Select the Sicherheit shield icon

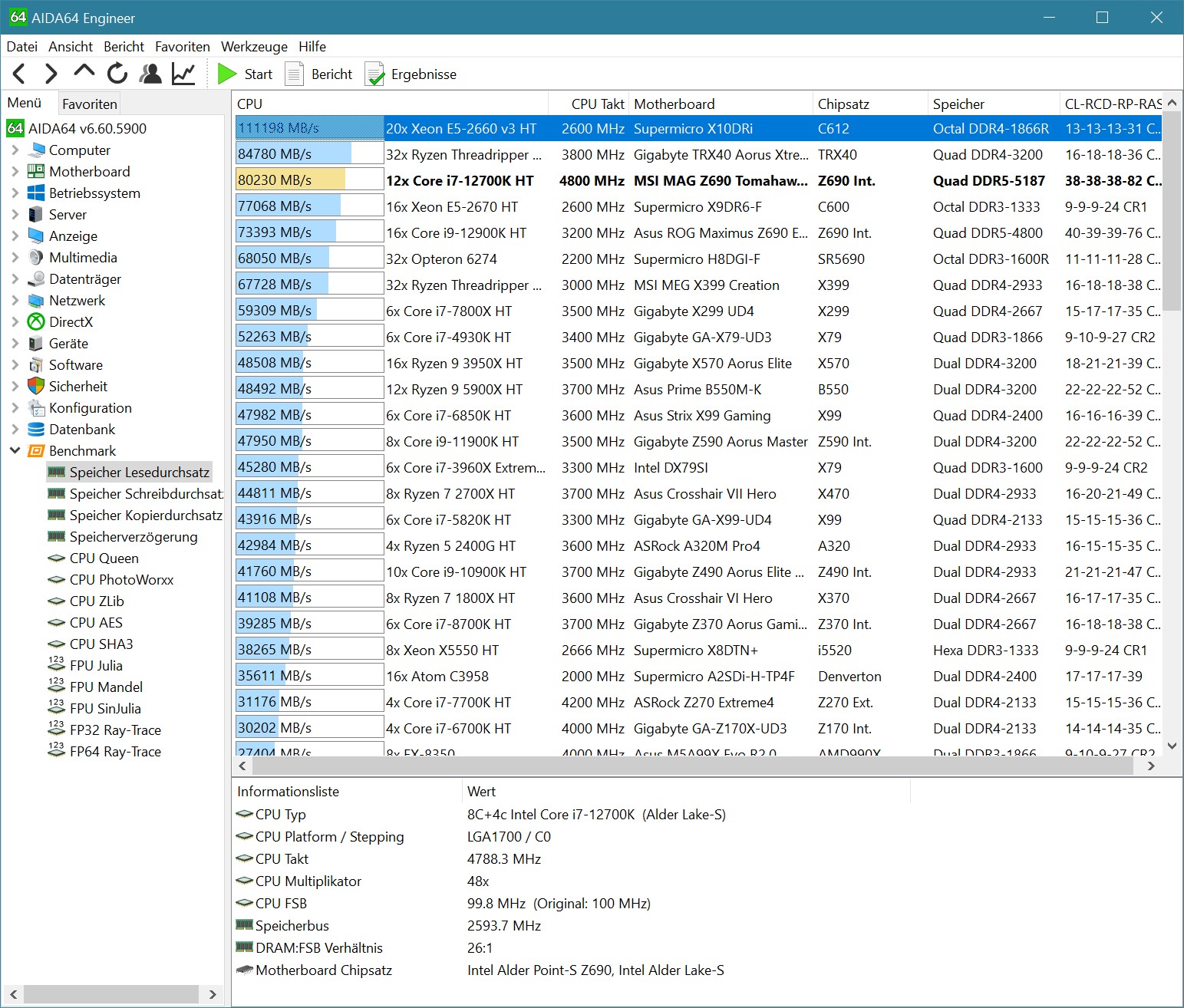(x=36, y=387)
